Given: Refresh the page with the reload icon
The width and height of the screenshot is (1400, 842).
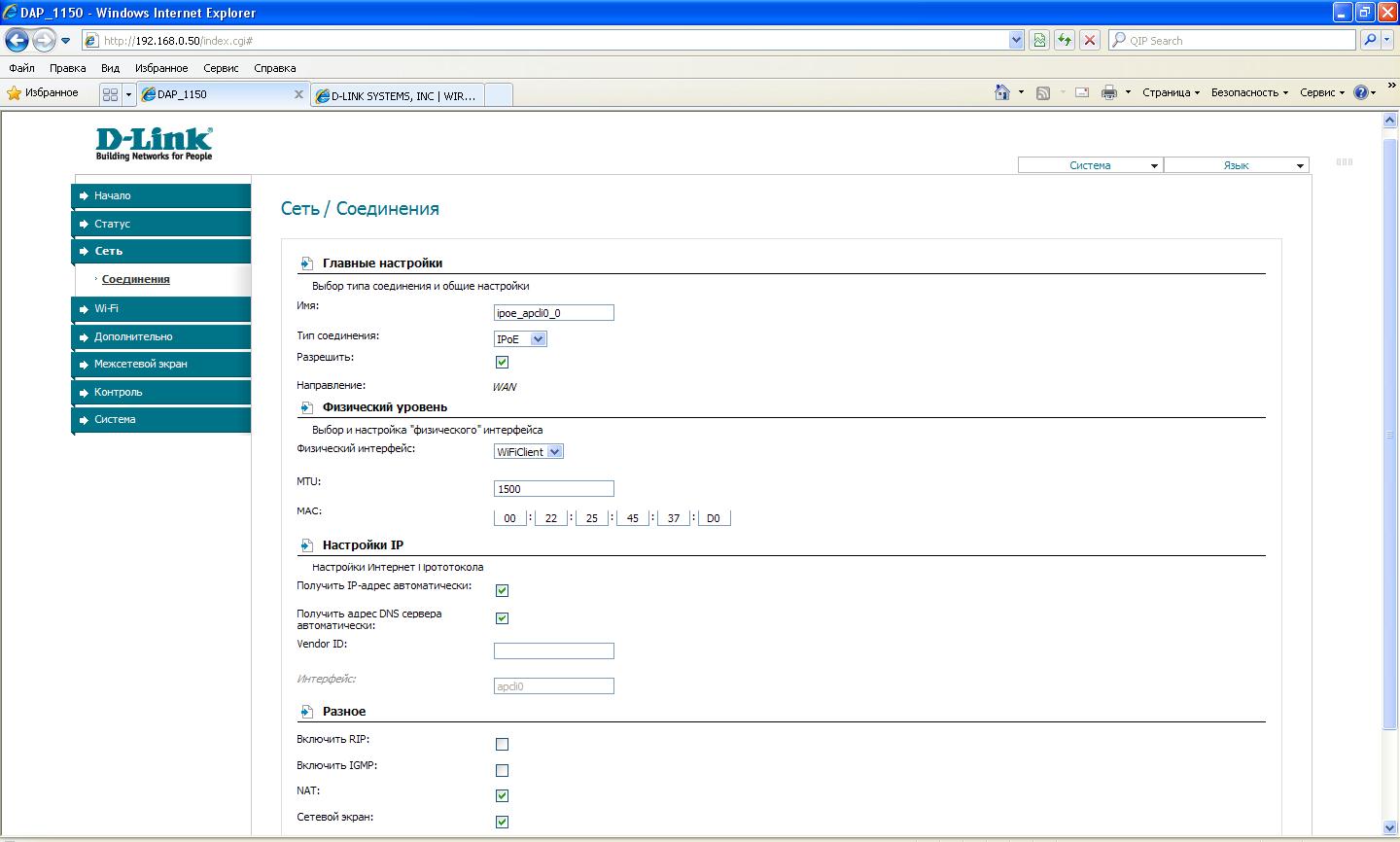Looking at the screenshot, I should (1065, 40).
